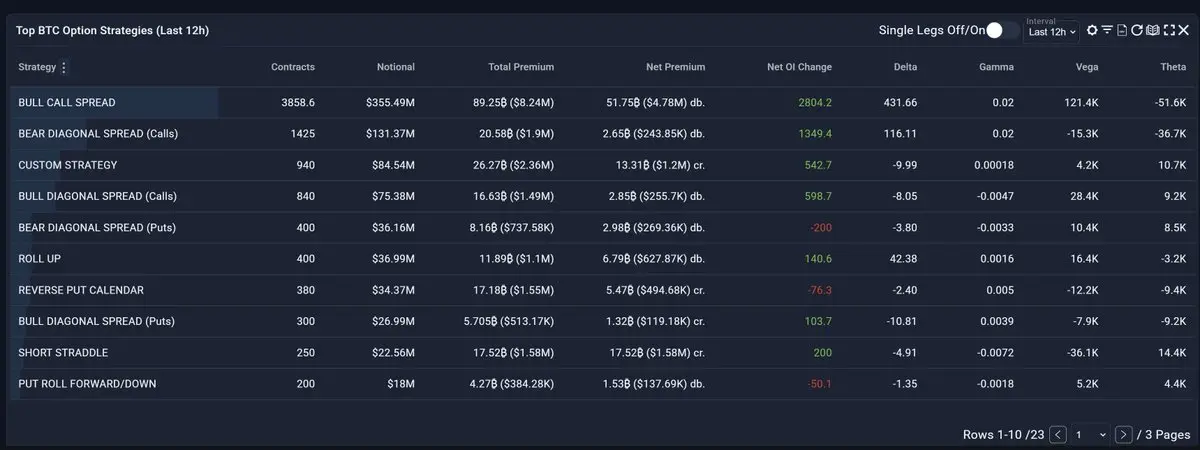The image size is (1200, 450).
Task: Click total premium 89.25₿ ($8.24M)
Action: pyautogui.click(x=513, y=103)
